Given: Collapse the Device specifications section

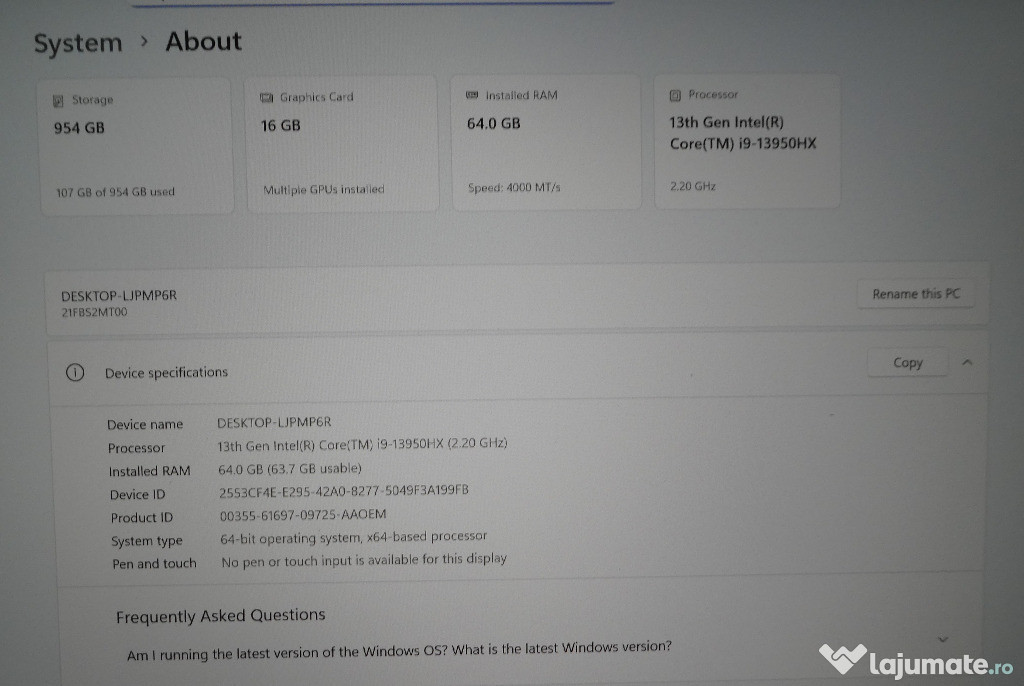Looking at the screenshot, I should (x=967, y=363).
